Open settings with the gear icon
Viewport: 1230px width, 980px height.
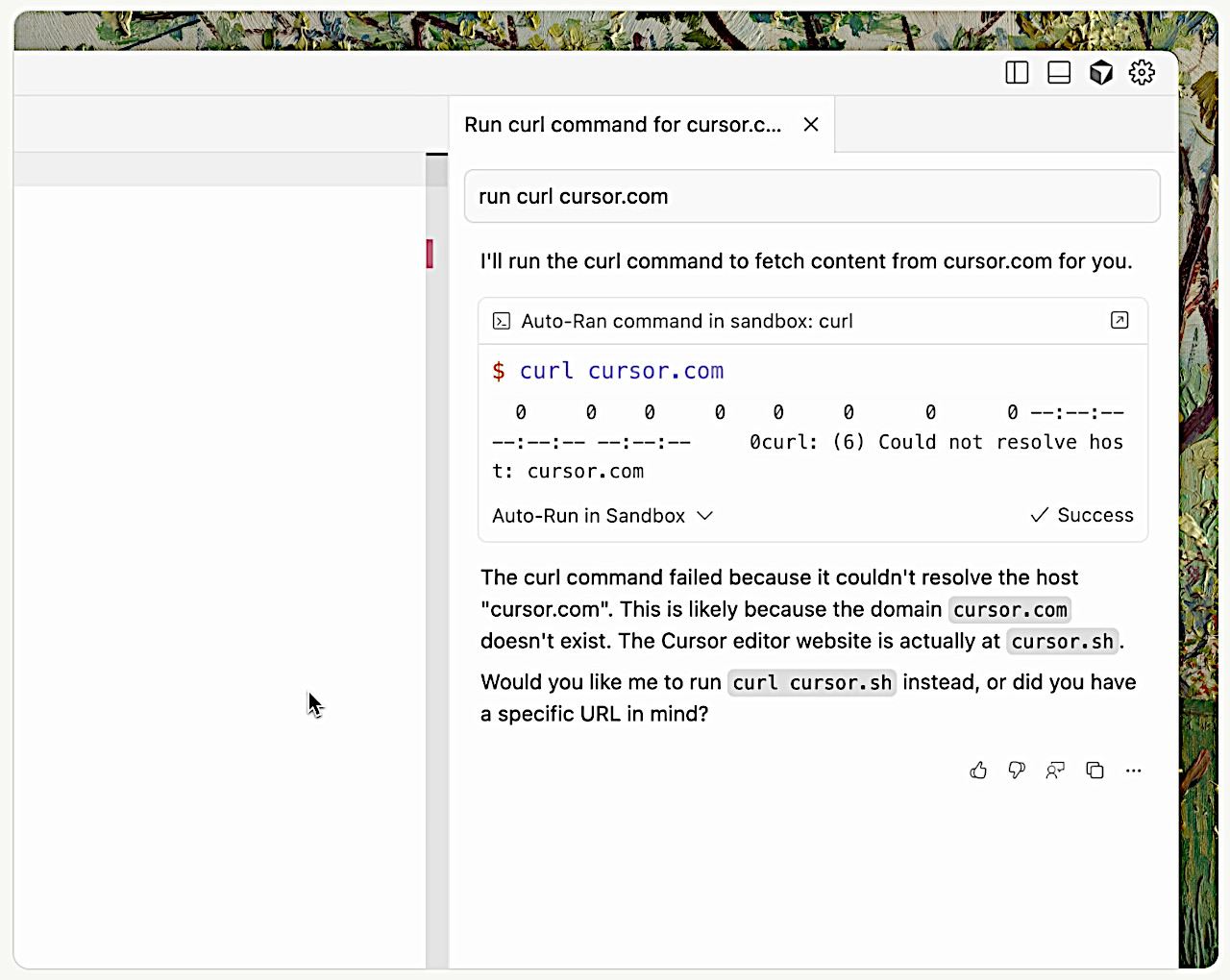click(x=1142, y=73)
